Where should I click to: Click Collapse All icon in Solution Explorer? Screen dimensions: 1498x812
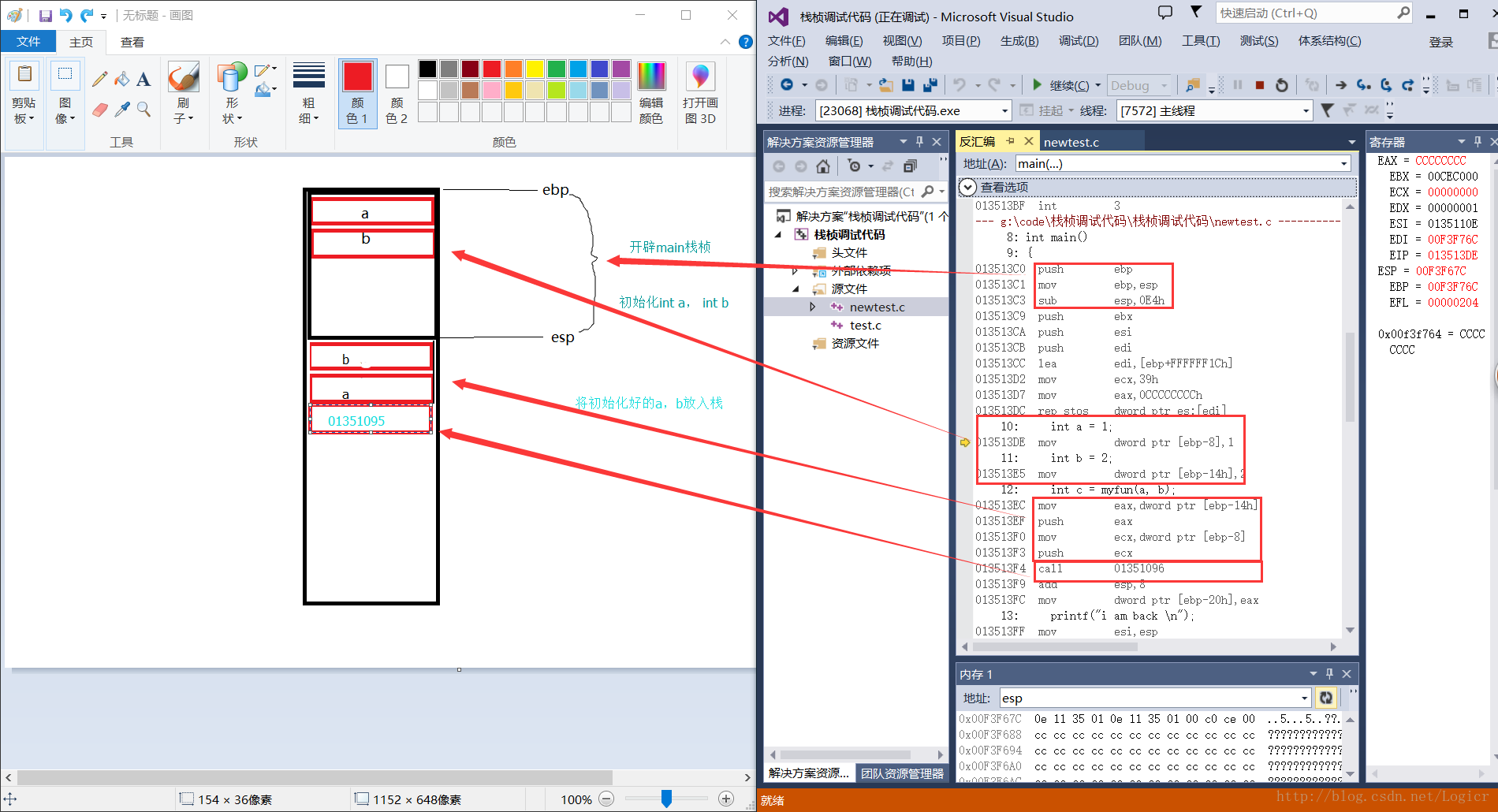(910, 166)
